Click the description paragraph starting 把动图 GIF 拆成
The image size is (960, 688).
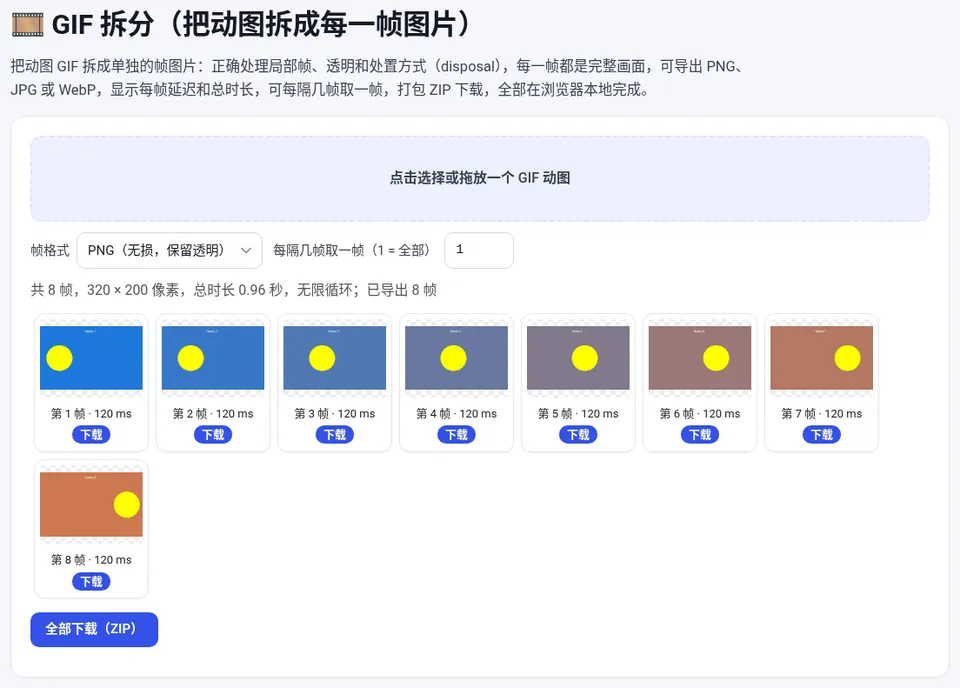pos(378,78)
